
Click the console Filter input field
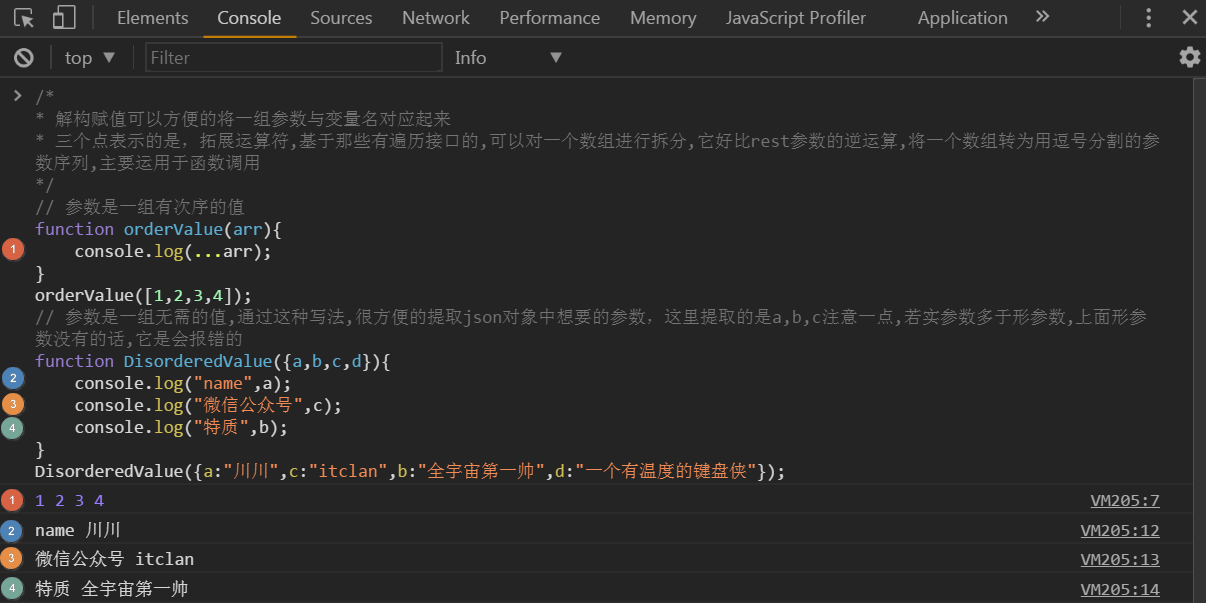293,58
